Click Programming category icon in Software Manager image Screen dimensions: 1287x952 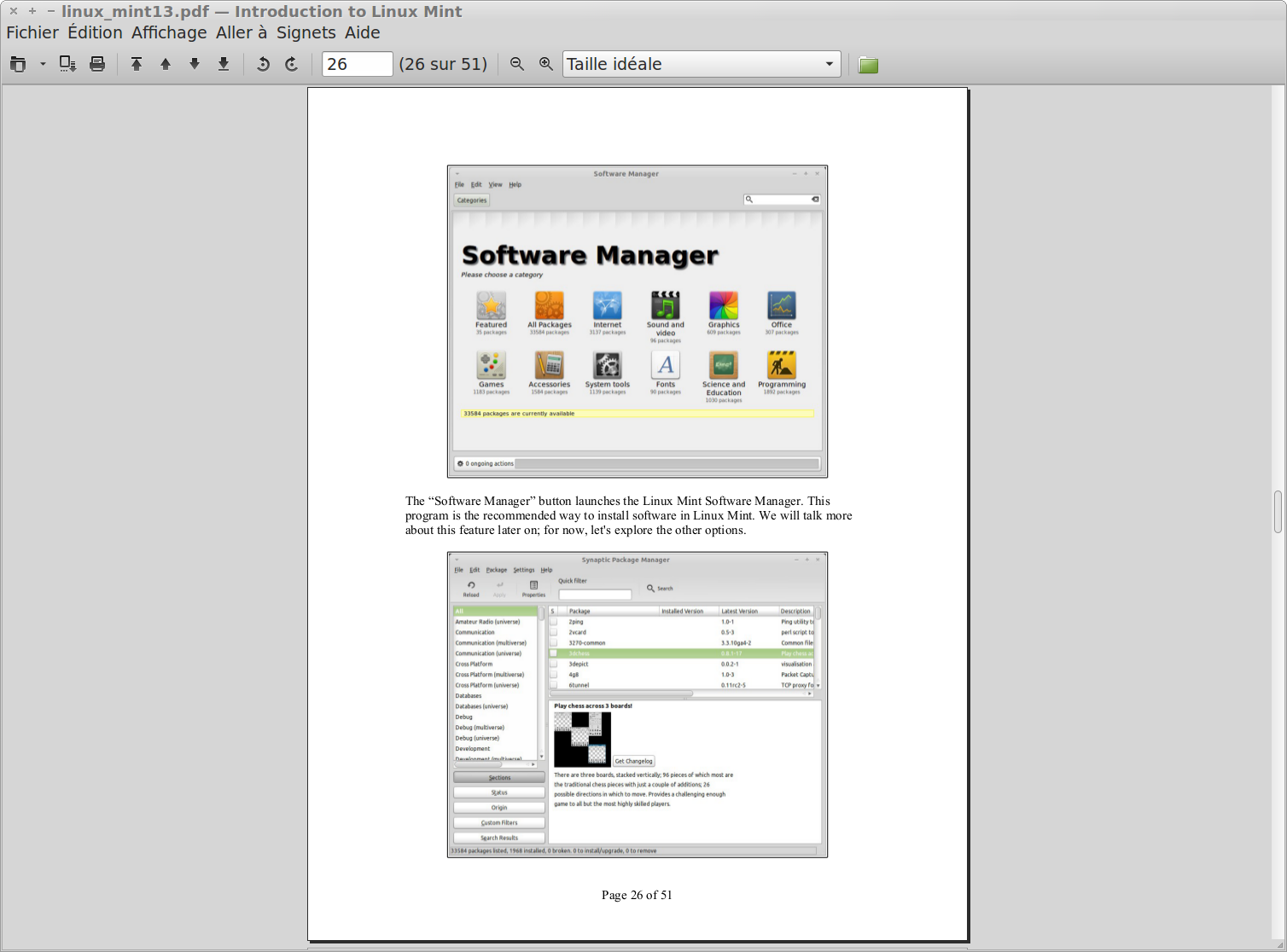click(782, 365)
